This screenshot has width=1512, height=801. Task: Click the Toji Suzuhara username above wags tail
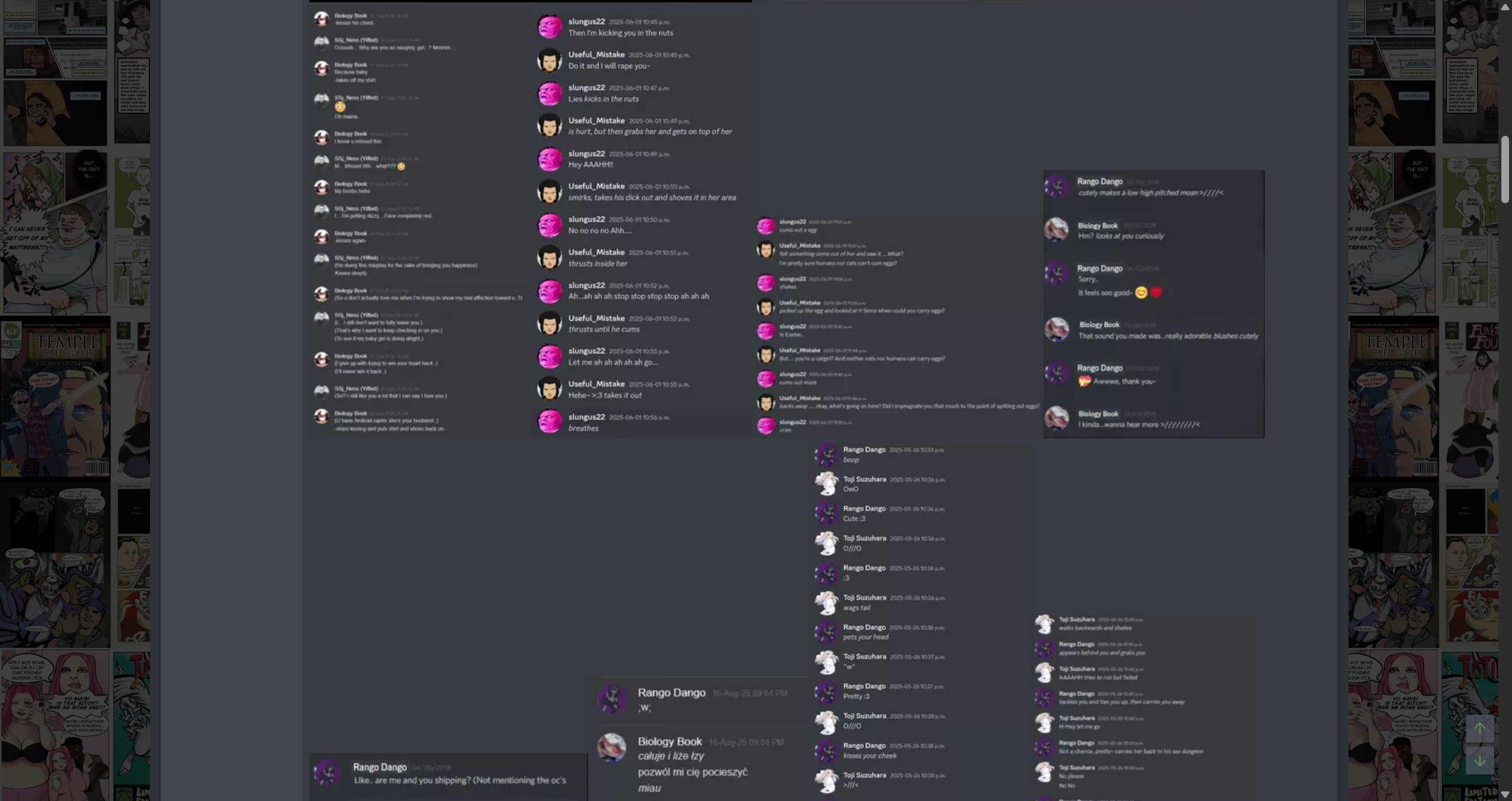pyautogui.click(x=864, y=597)
